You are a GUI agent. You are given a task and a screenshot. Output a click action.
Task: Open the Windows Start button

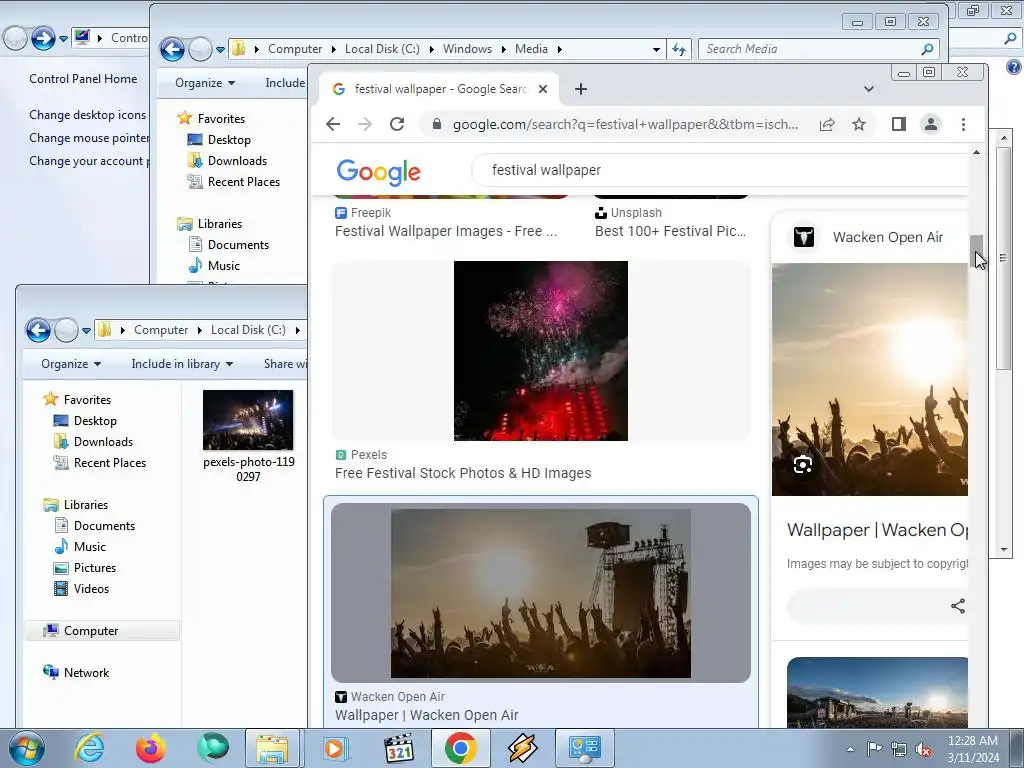click(26, 748)
